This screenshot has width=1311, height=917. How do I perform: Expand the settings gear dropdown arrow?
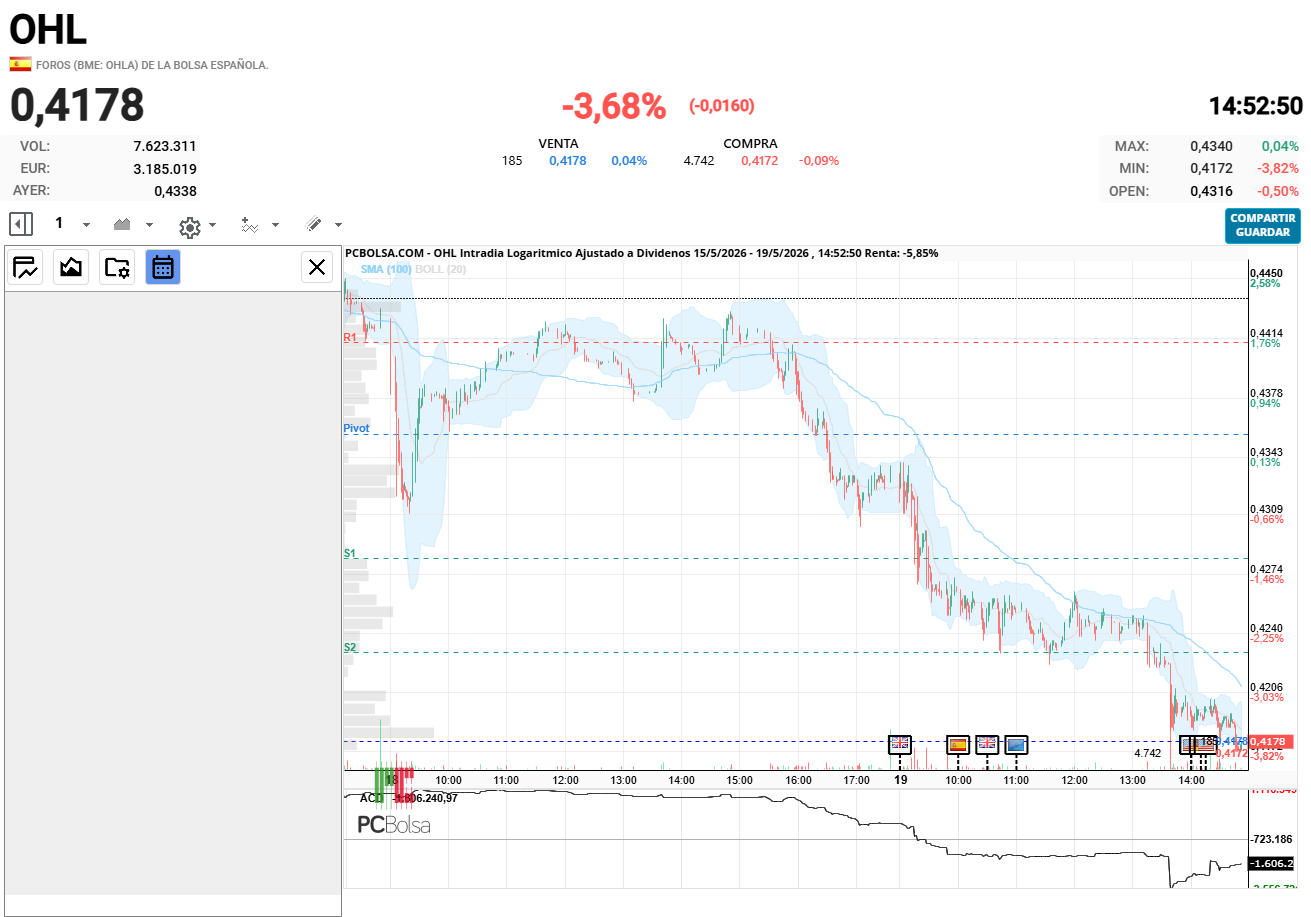pyautogui.click(x=212, y=225)
